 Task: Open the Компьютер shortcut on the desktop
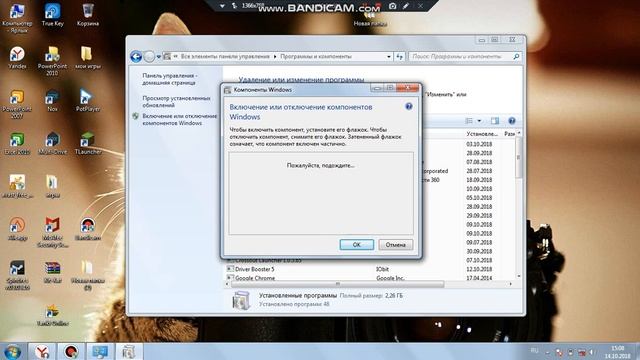17,18
